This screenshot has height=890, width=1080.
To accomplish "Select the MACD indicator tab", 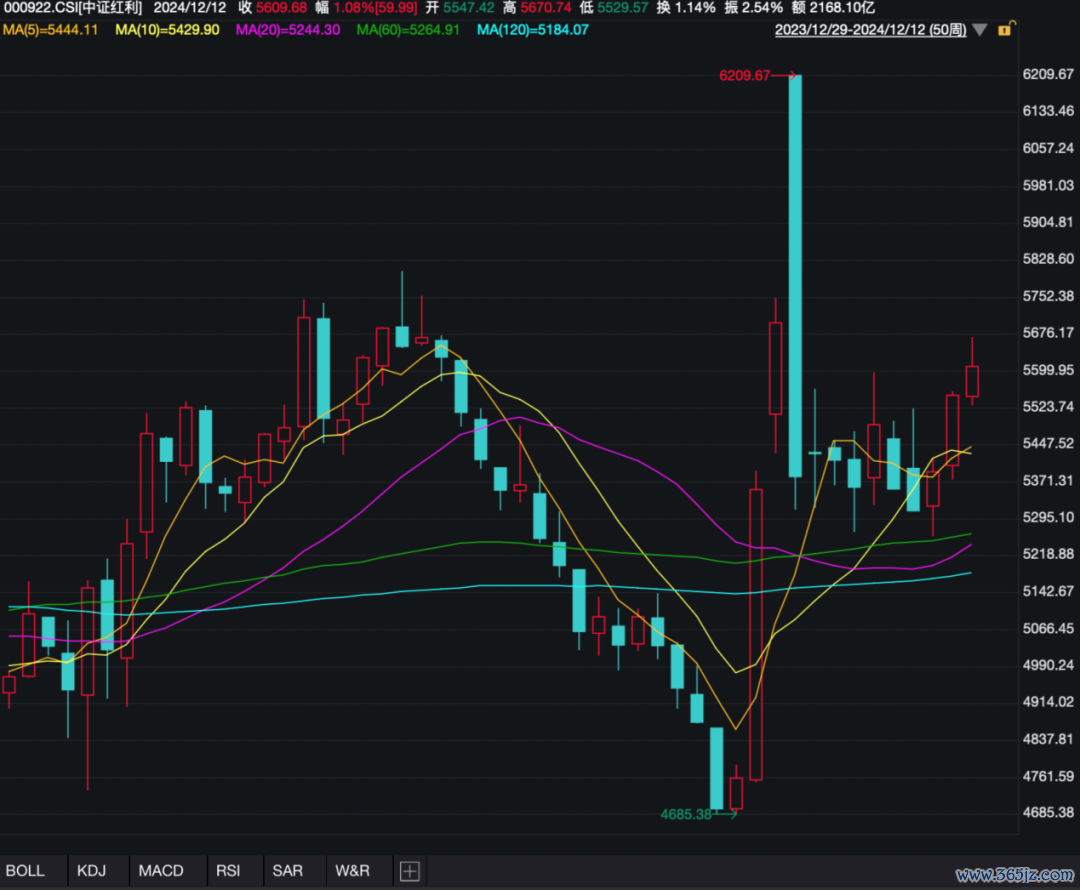I will tap(161, 871).
